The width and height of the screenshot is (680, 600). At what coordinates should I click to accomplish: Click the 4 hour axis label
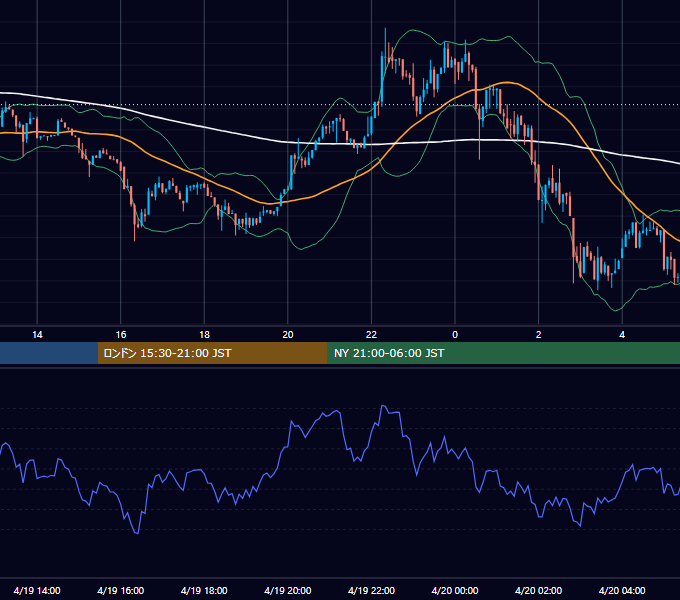coord(622,335)
